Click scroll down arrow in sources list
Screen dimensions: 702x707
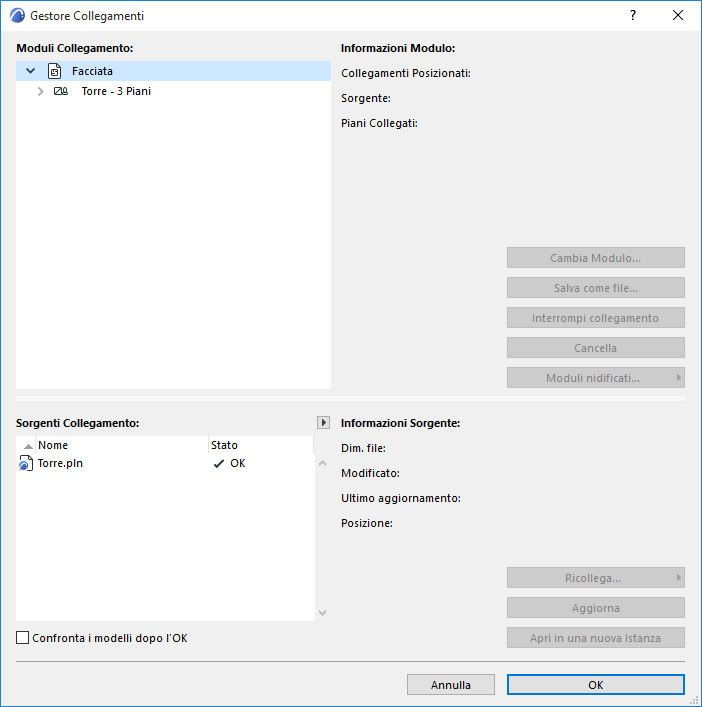pos(322,612)
